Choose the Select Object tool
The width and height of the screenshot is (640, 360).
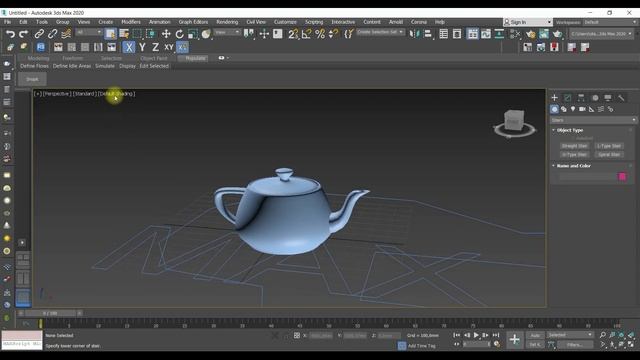pos(110,34)
